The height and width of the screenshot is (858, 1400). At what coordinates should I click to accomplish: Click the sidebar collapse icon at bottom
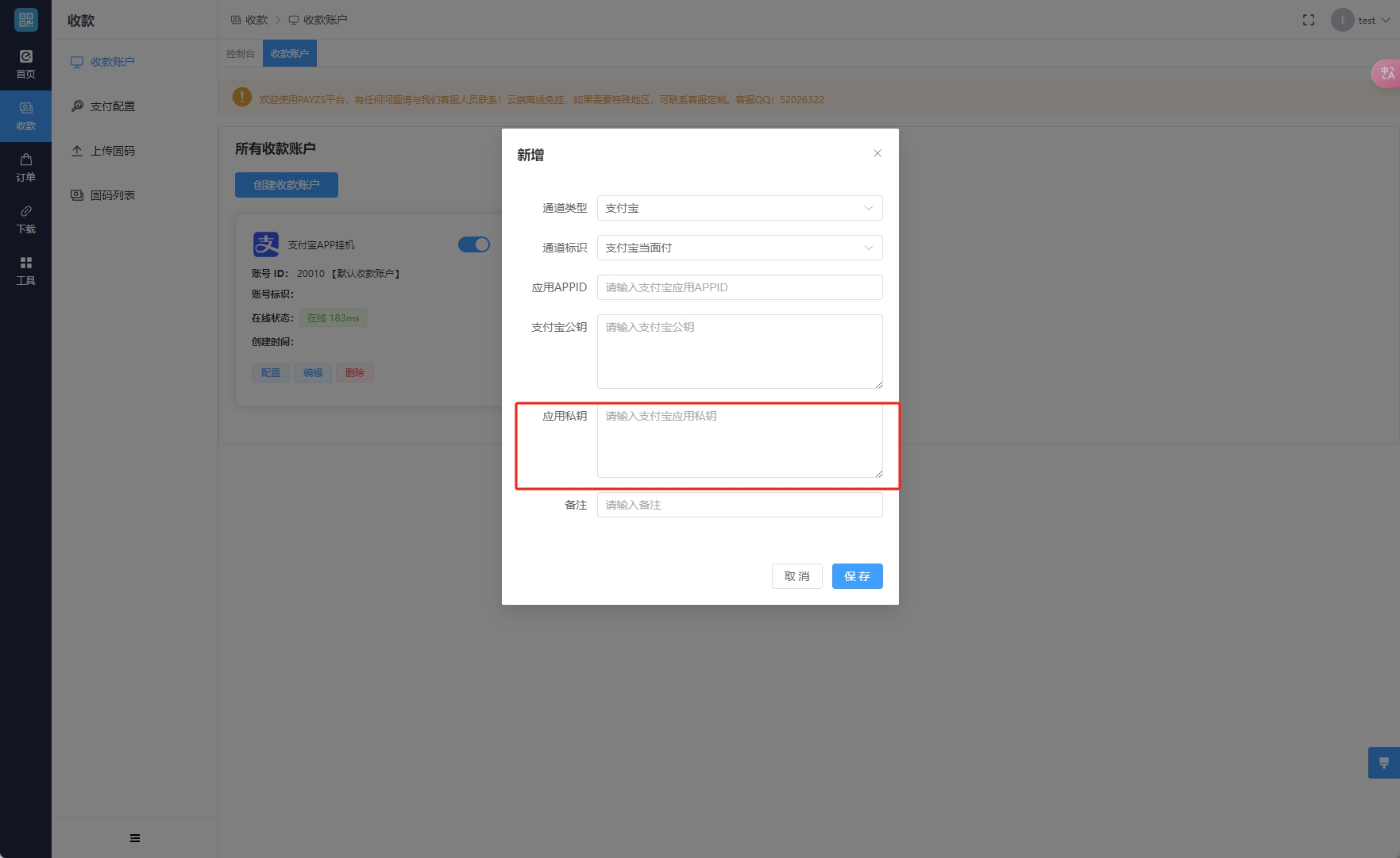(135, 838)
